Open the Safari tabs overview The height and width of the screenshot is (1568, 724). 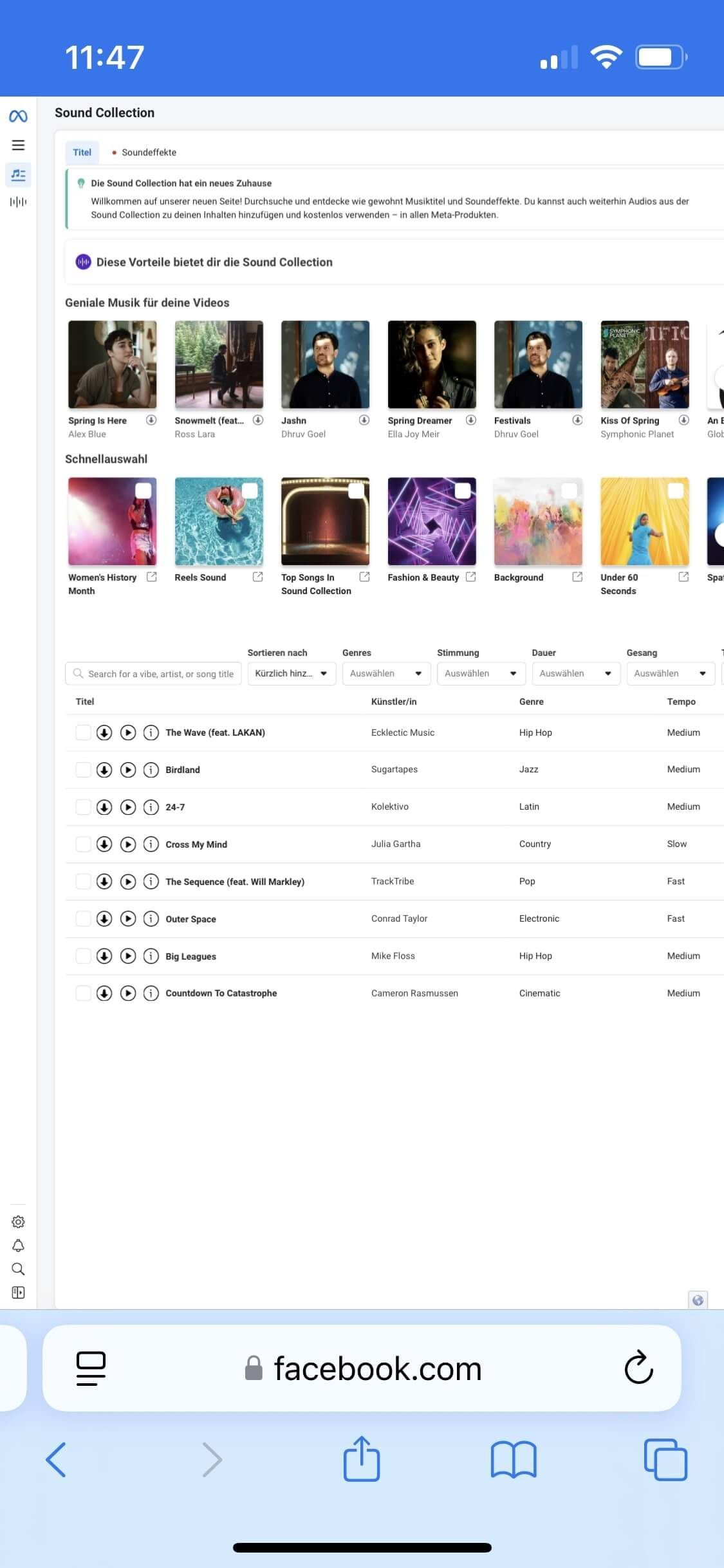point(665,1459)
